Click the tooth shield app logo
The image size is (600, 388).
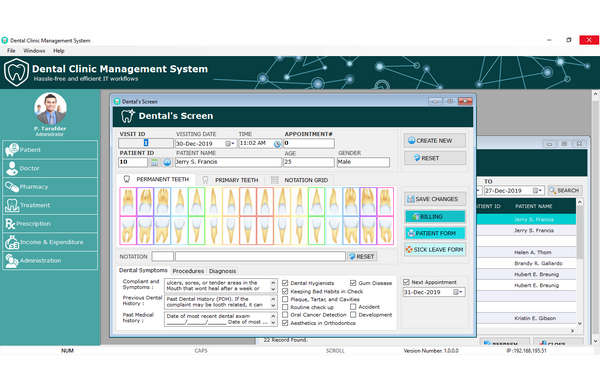click(16, 72)
